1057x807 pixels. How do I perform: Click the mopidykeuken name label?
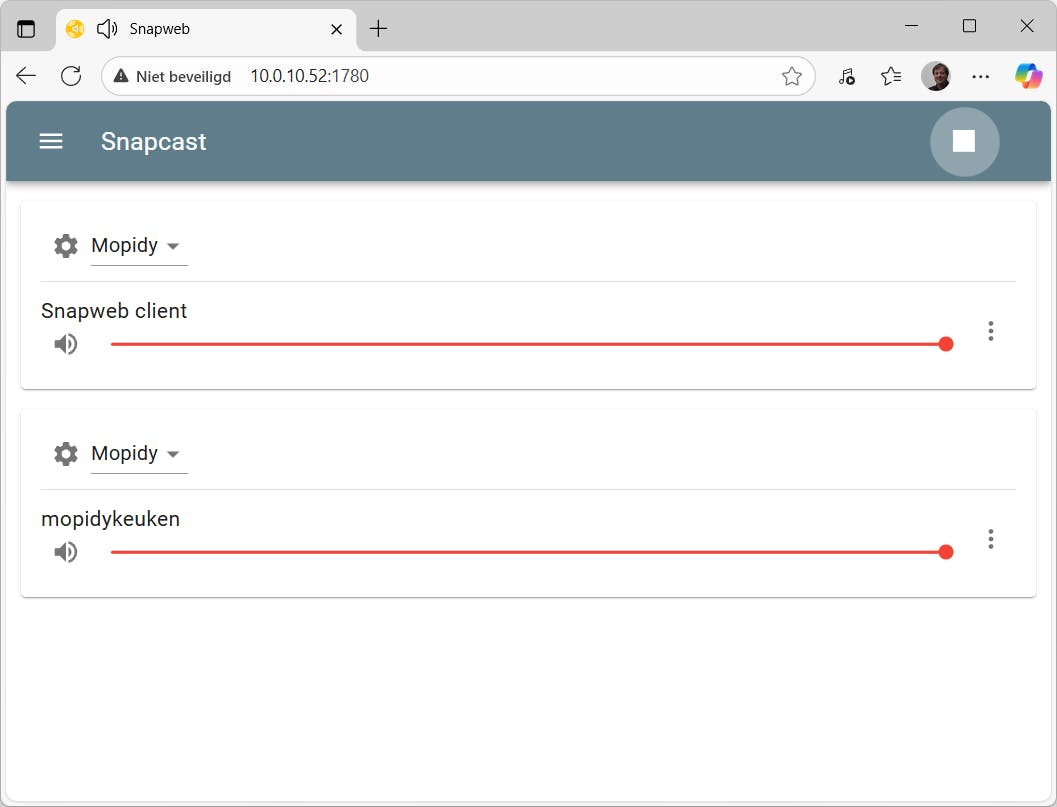(x=111, y=519)
